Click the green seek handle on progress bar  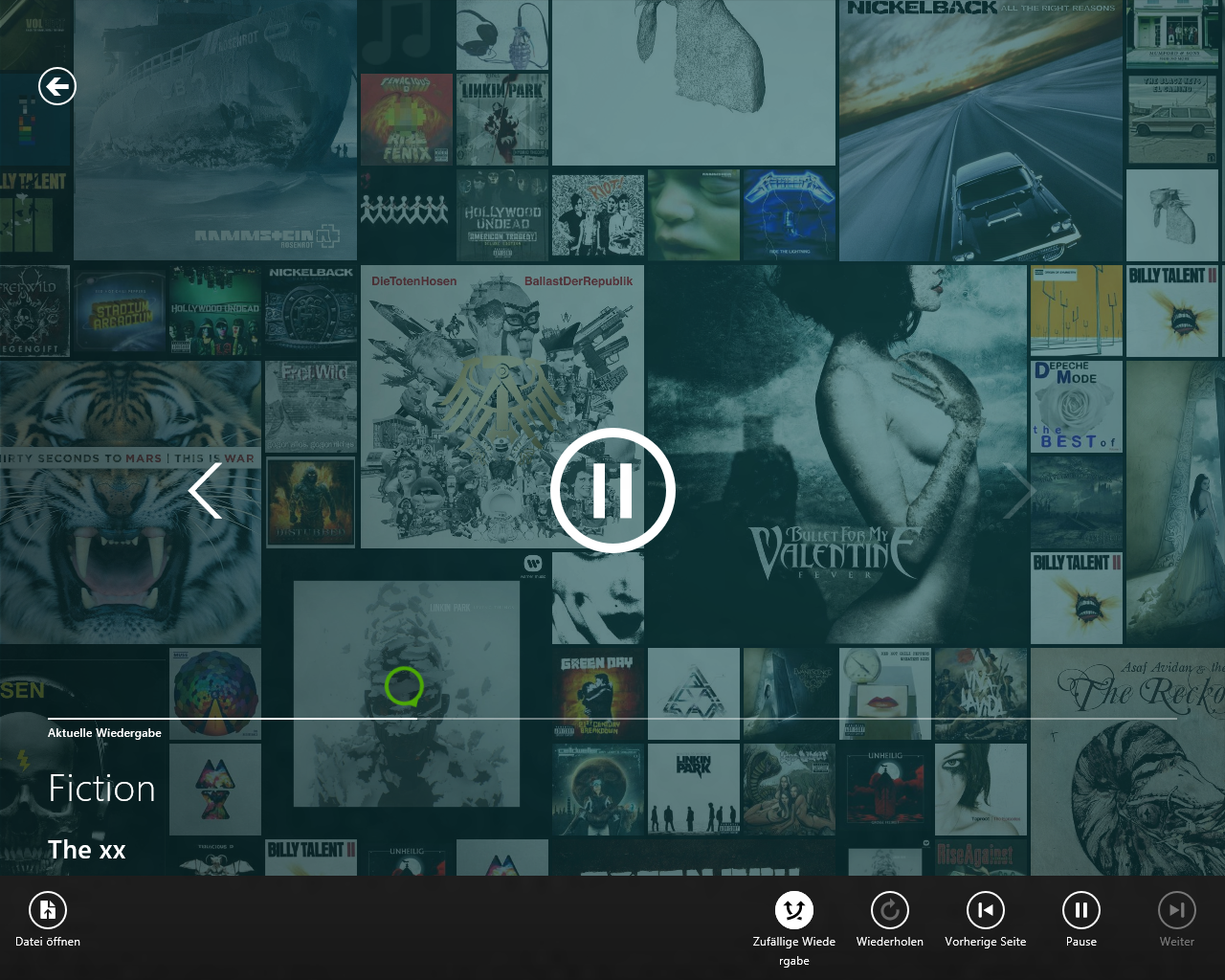(x=404, y=686)
